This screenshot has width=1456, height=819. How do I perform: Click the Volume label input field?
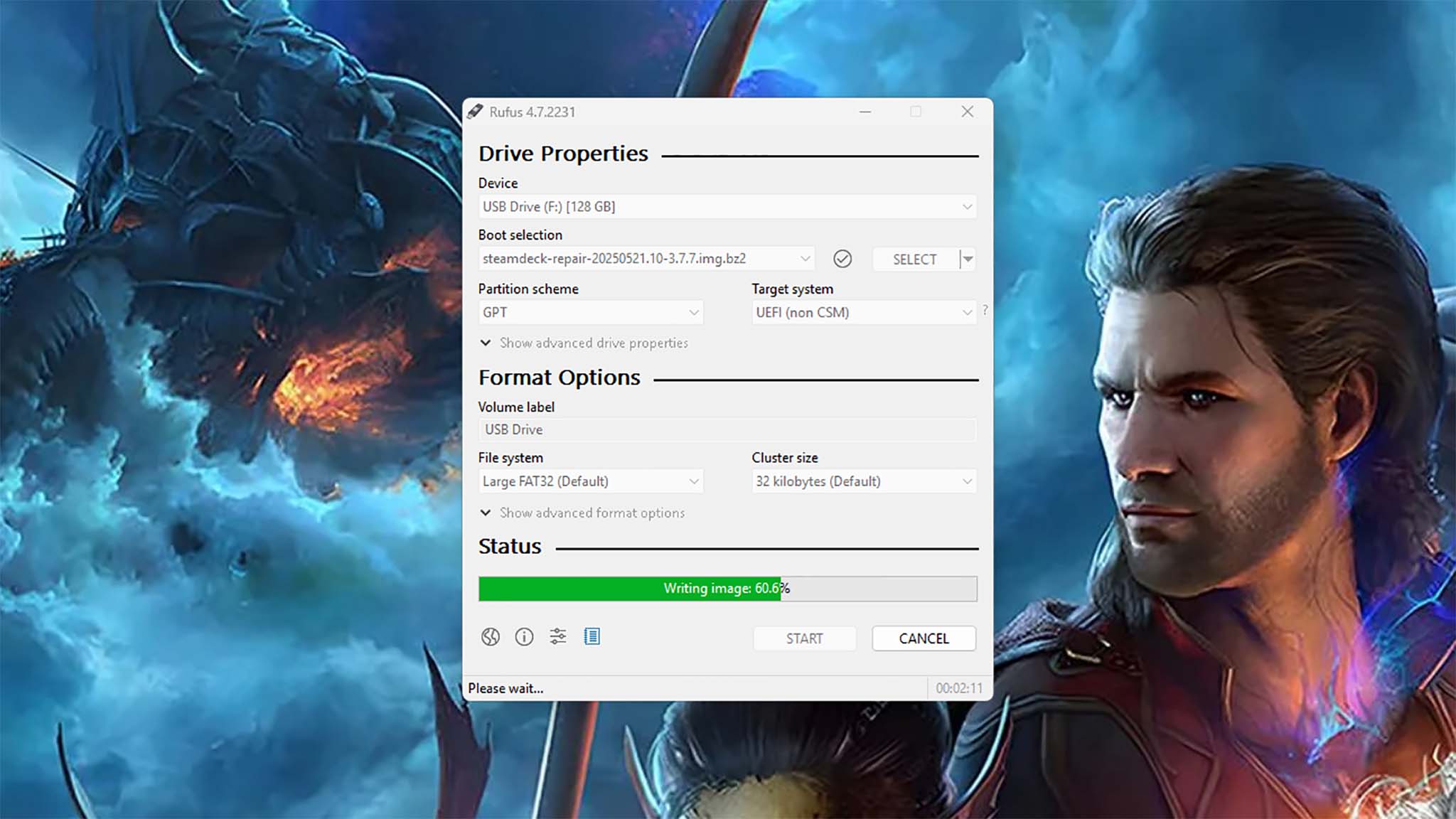[x=727, y=429]
